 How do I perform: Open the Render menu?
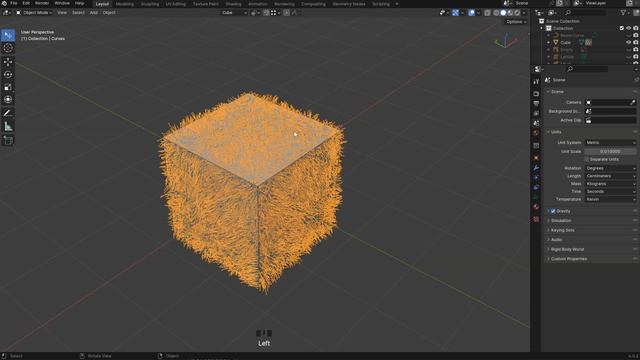tap(42, 3)
